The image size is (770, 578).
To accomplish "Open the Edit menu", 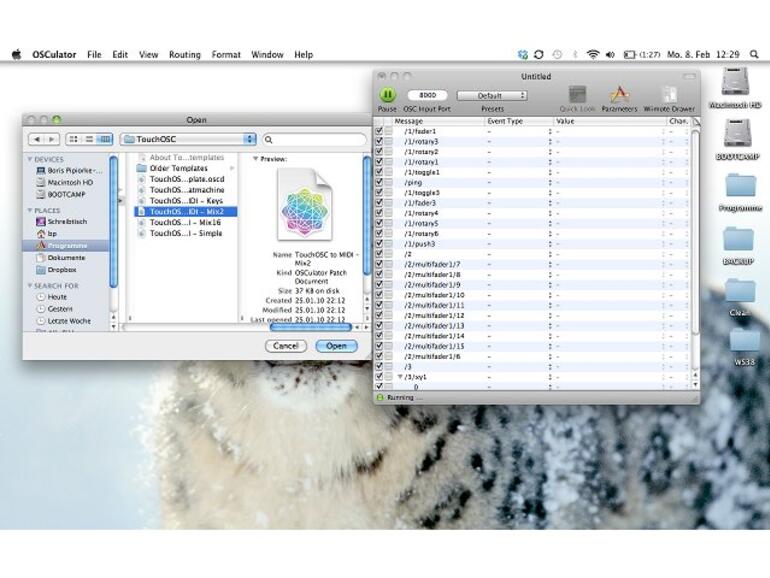I will coord(120,55).
